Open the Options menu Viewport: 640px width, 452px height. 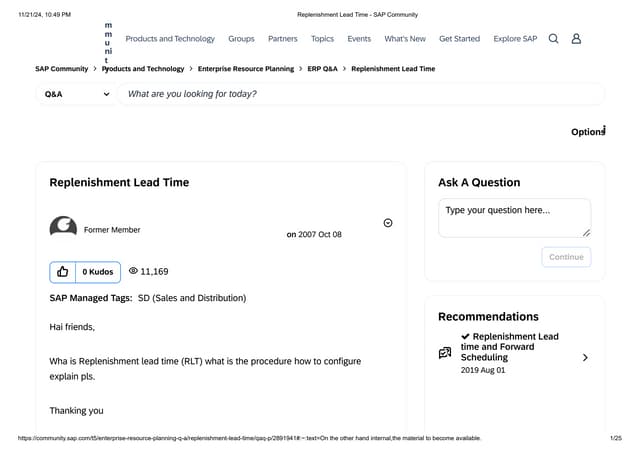(x=588, y=132)
